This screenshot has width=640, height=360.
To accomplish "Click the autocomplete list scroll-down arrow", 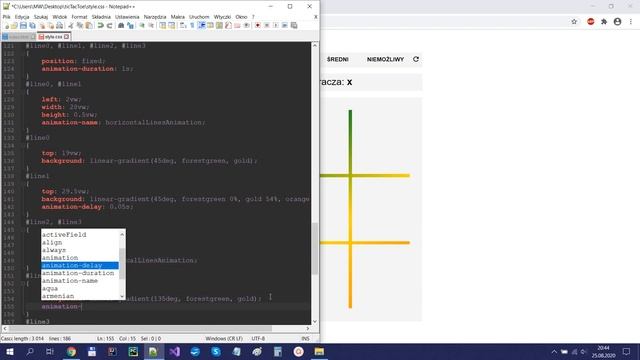I will (x=122, y=296).
